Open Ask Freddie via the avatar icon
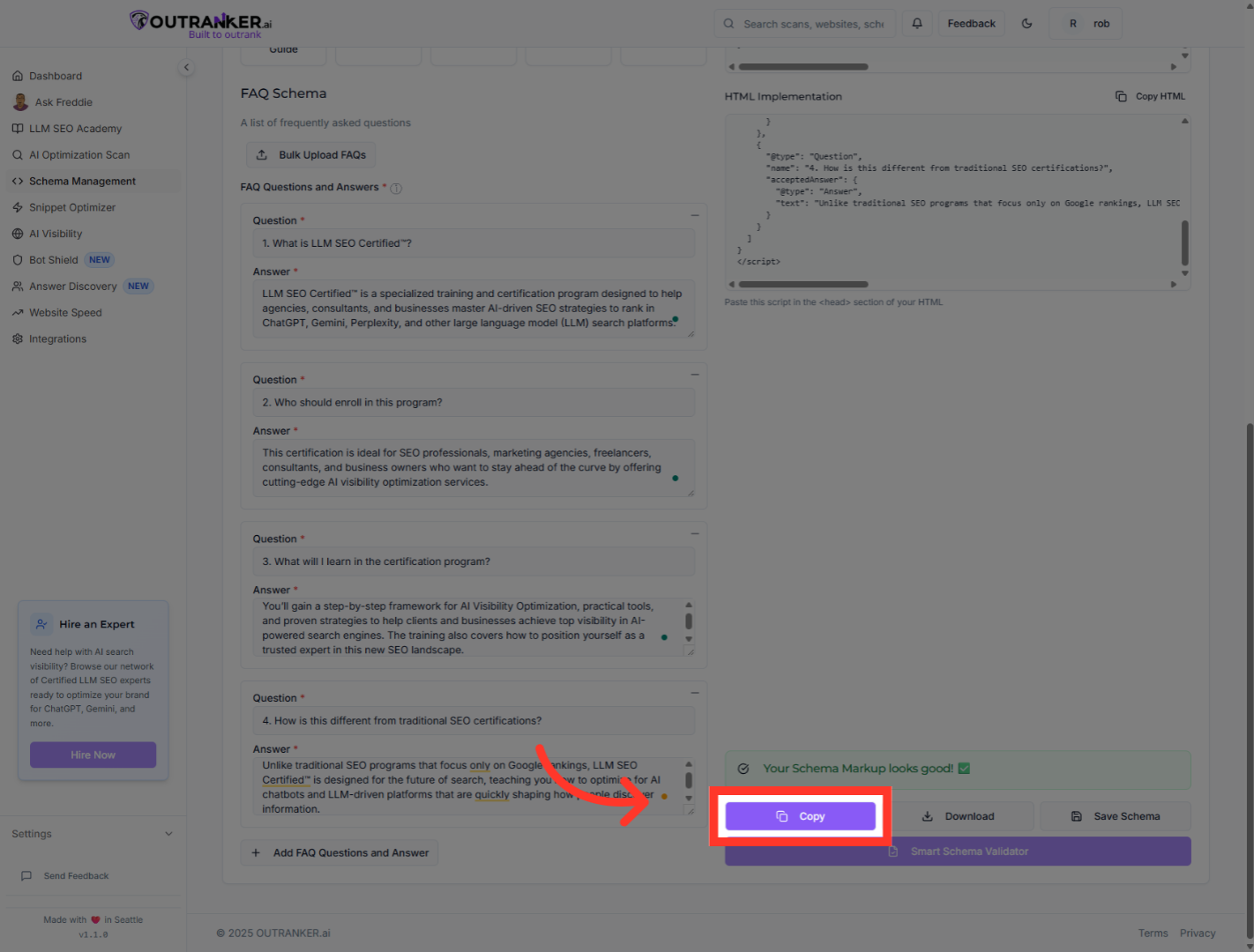Image resolution: width=1254 pixels, height=952 pixels. tap(20, 102)
